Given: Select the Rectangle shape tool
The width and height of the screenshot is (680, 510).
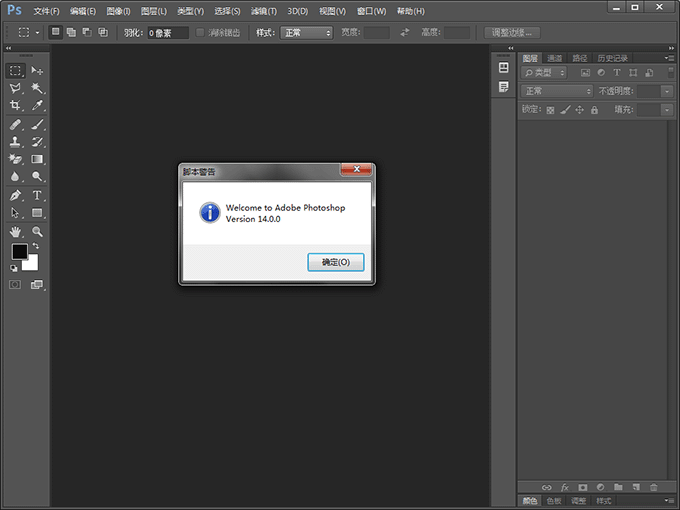Looking at the screenshot, I should pyautogui.click(x=37, y=213).
